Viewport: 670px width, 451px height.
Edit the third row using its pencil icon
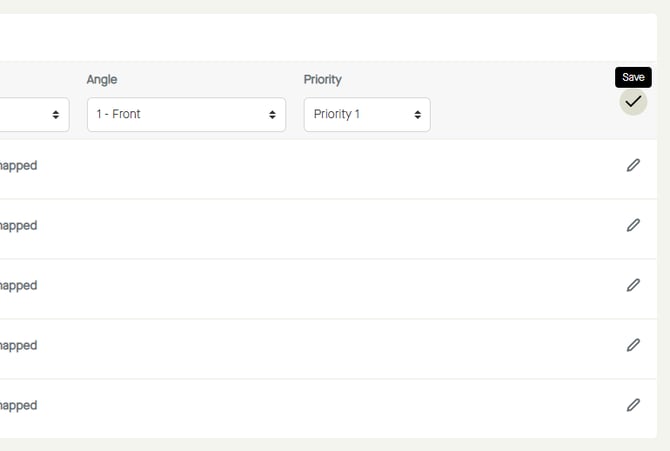633,285
